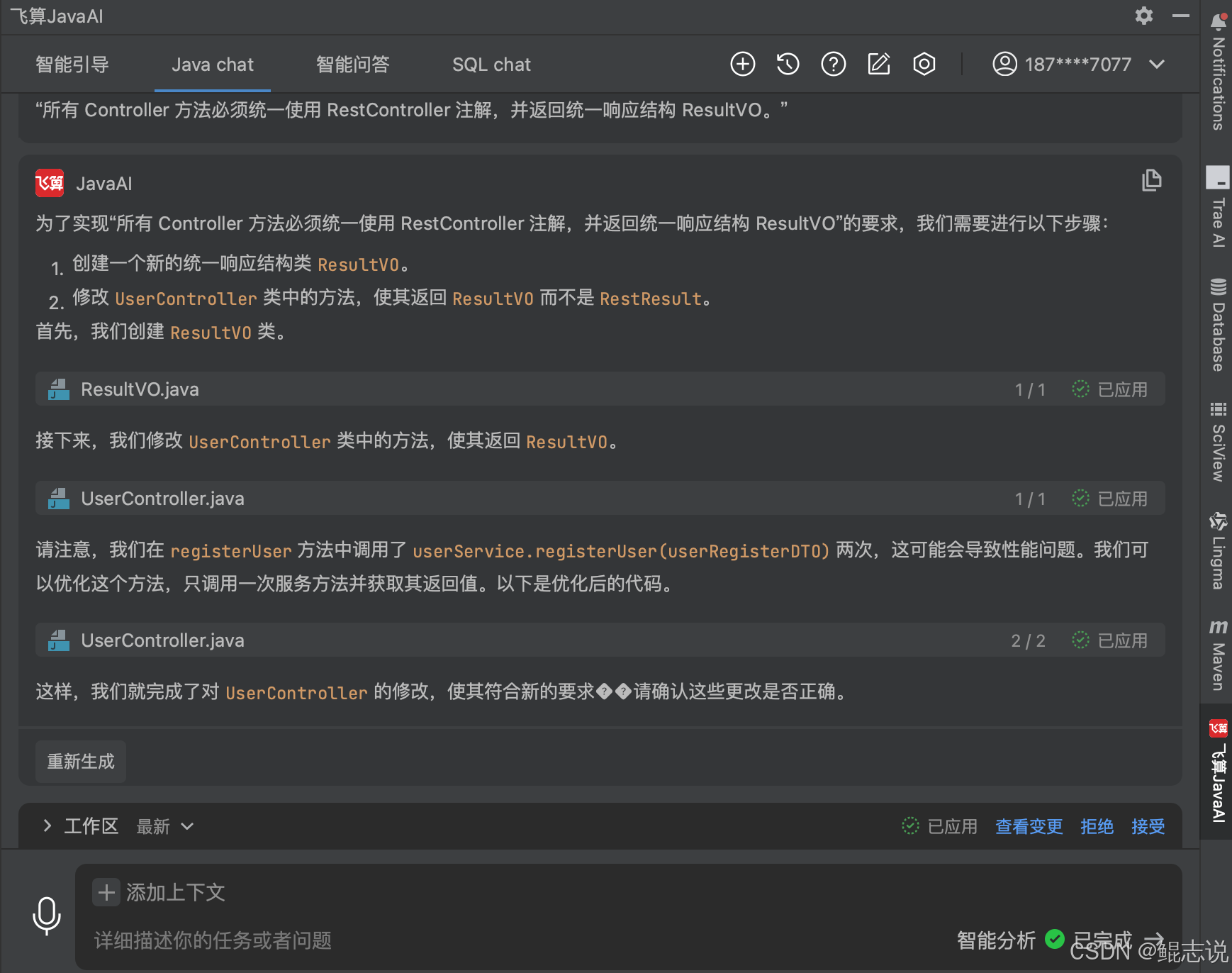Click the green 已完成 check icon
1232x973 pixels.
pyautogui.click(x=1055, y=939)
